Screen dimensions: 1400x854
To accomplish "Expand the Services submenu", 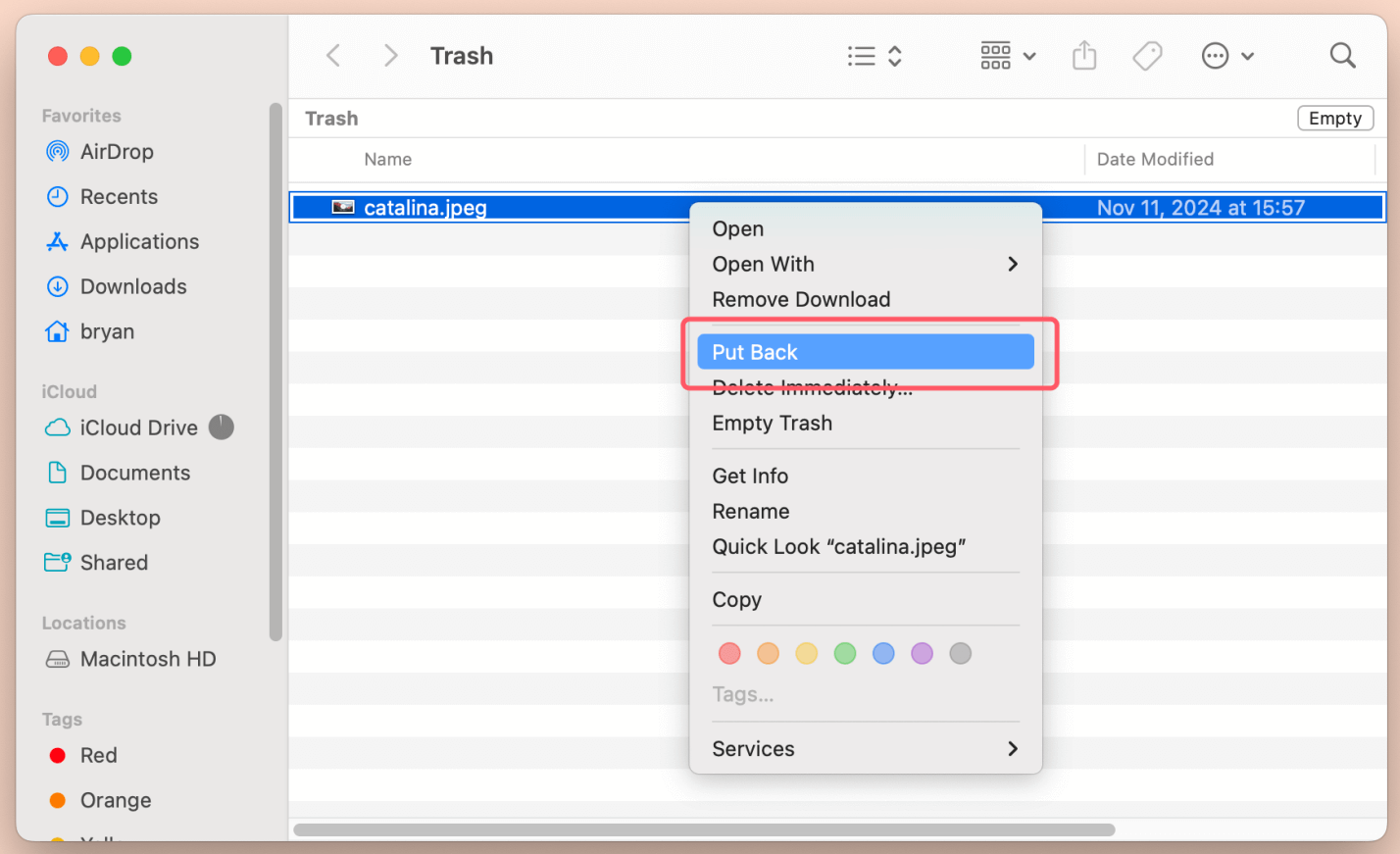I will [x=866, y=749].
